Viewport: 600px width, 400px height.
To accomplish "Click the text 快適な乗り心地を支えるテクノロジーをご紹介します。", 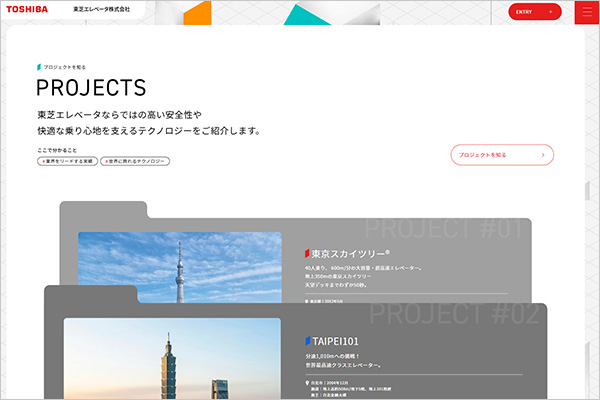I will pos(149,131).
